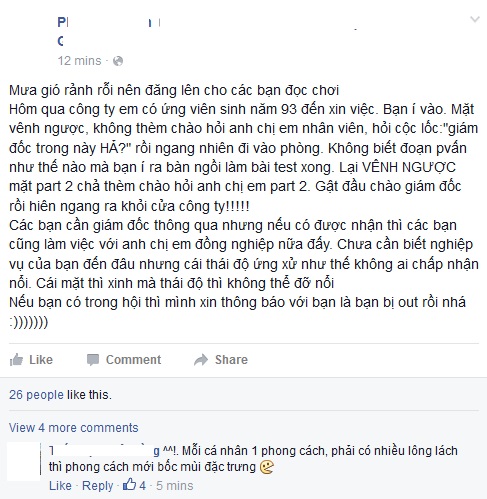Viewport: 487px width, 499px height.
Task: Click the thumbs-up icon beside Like
Action: point(16,360)
